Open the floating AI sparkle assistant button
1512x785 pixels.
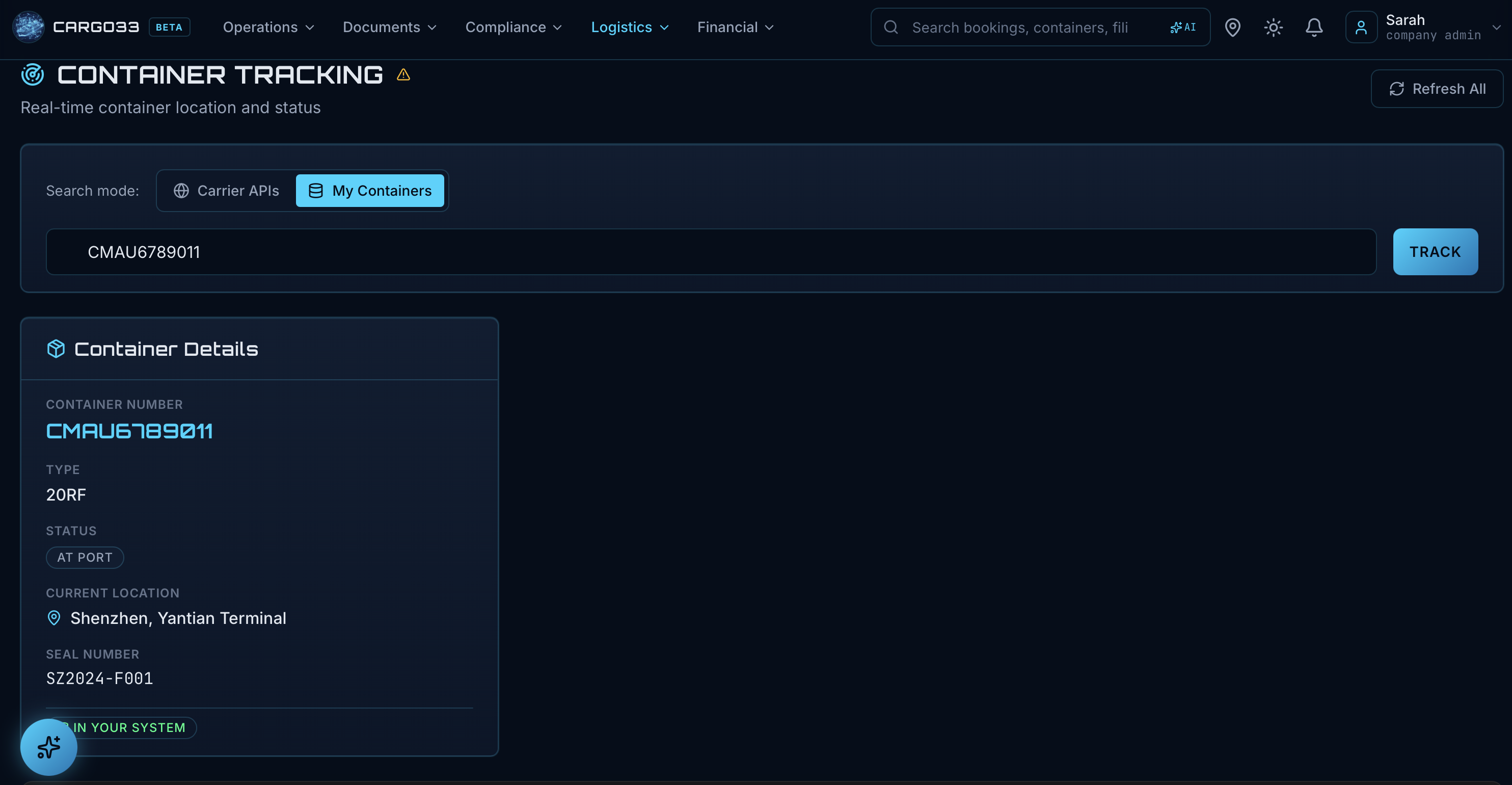[x=49, y=747]
